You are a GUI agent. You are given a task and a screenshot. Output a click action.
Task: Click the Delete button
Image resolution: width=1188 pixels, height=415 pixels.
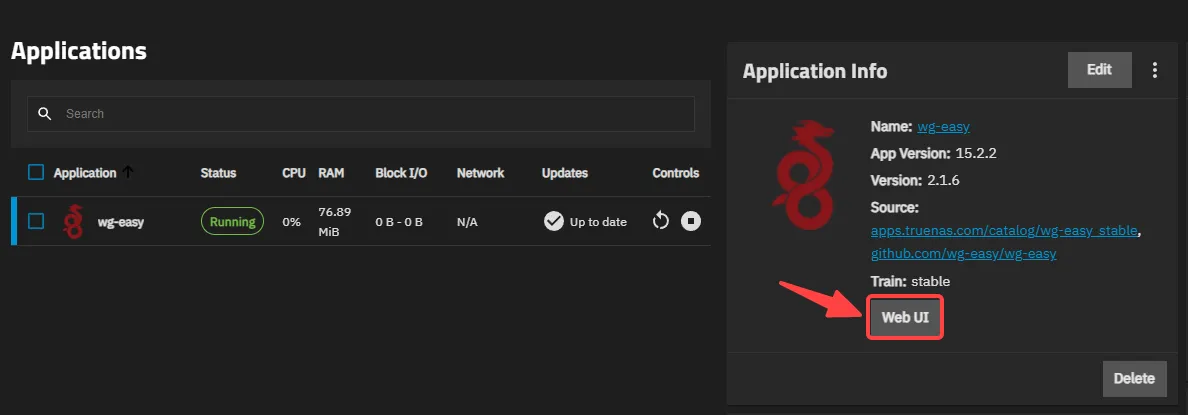[1134, 379]
